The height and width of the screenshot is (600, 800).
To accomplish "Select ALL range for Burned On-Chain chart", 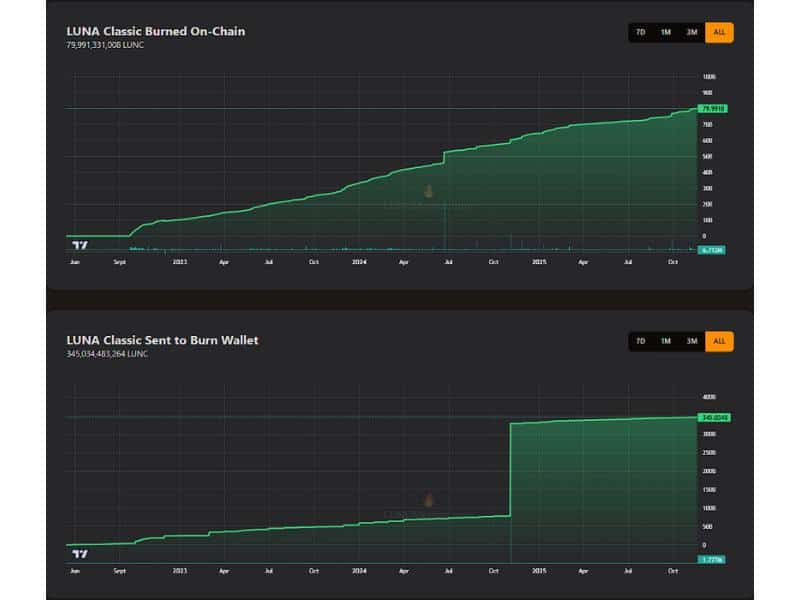I will (x=719, y=32).
